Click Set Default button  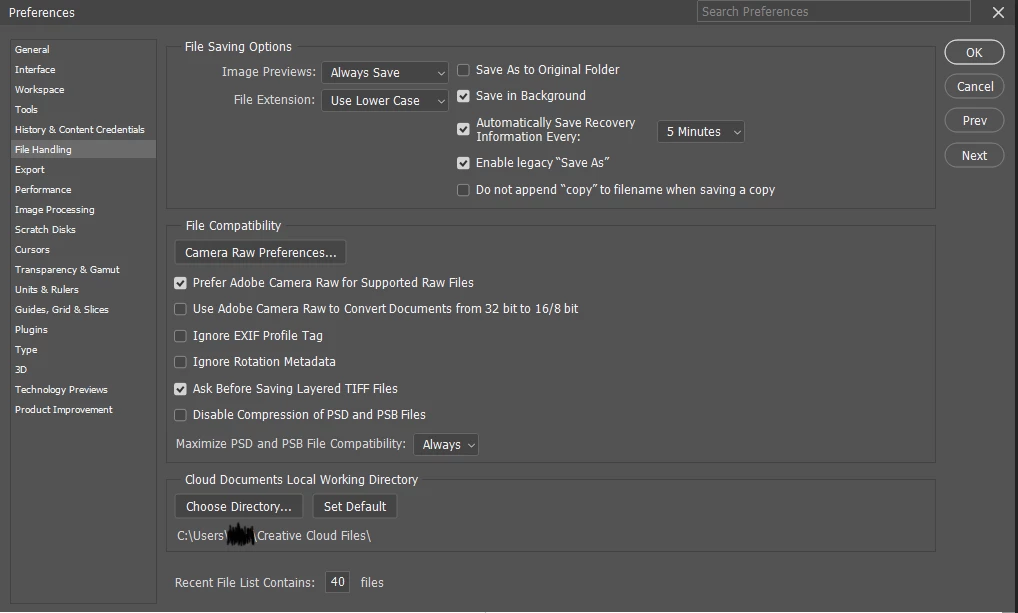(x=354, y=507)
